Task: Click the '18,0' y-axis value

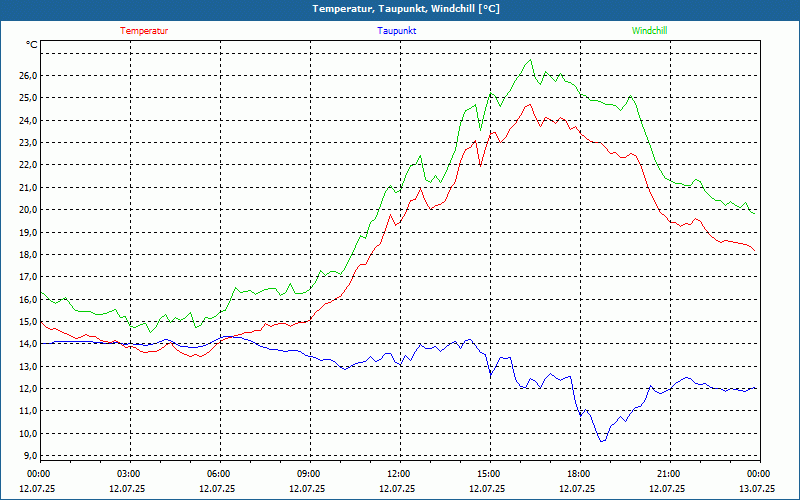Action: pyautogui.click(x=28, y=255)
